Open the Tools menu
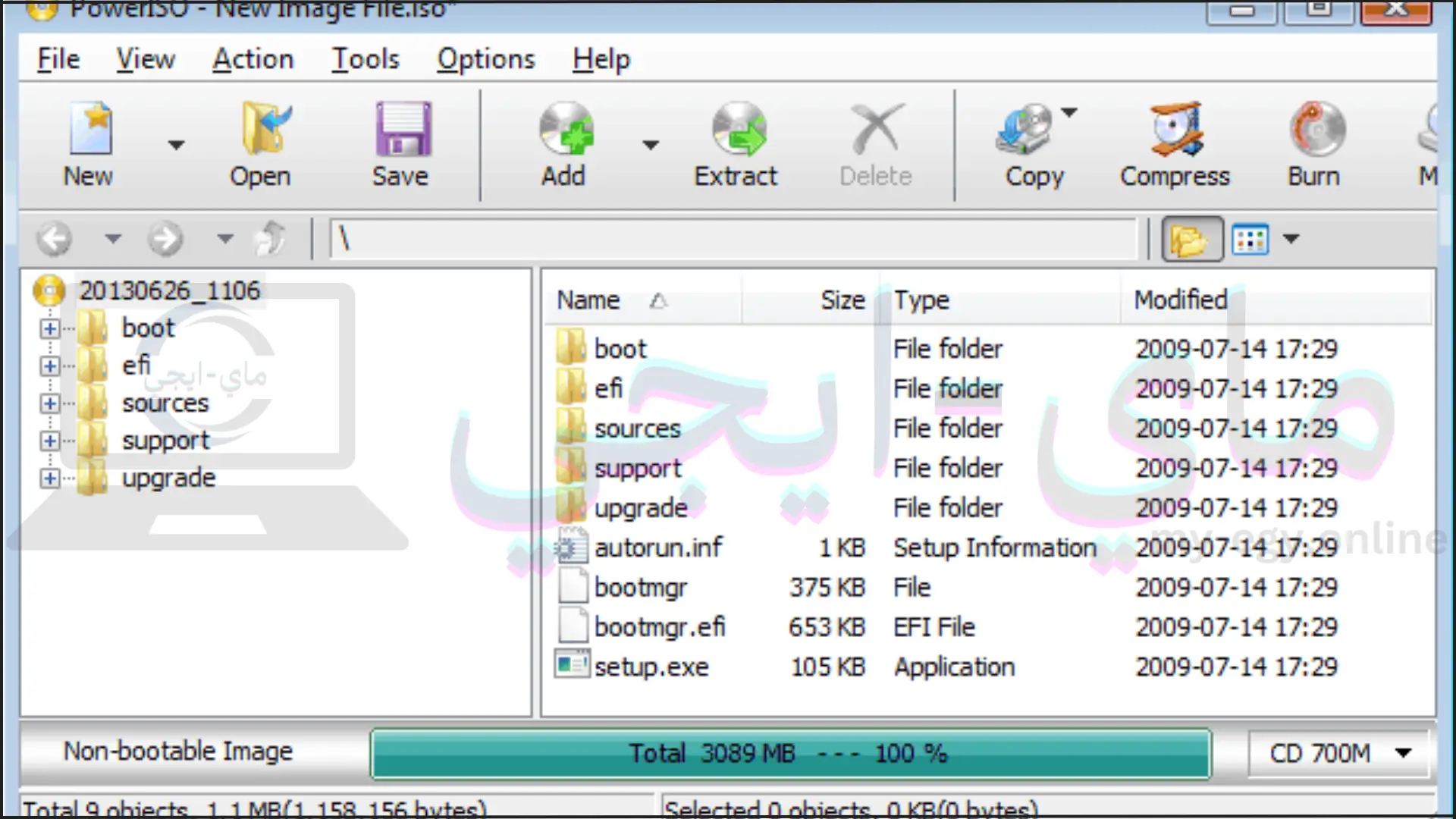The image size is (1456, 819). point(365,58)
